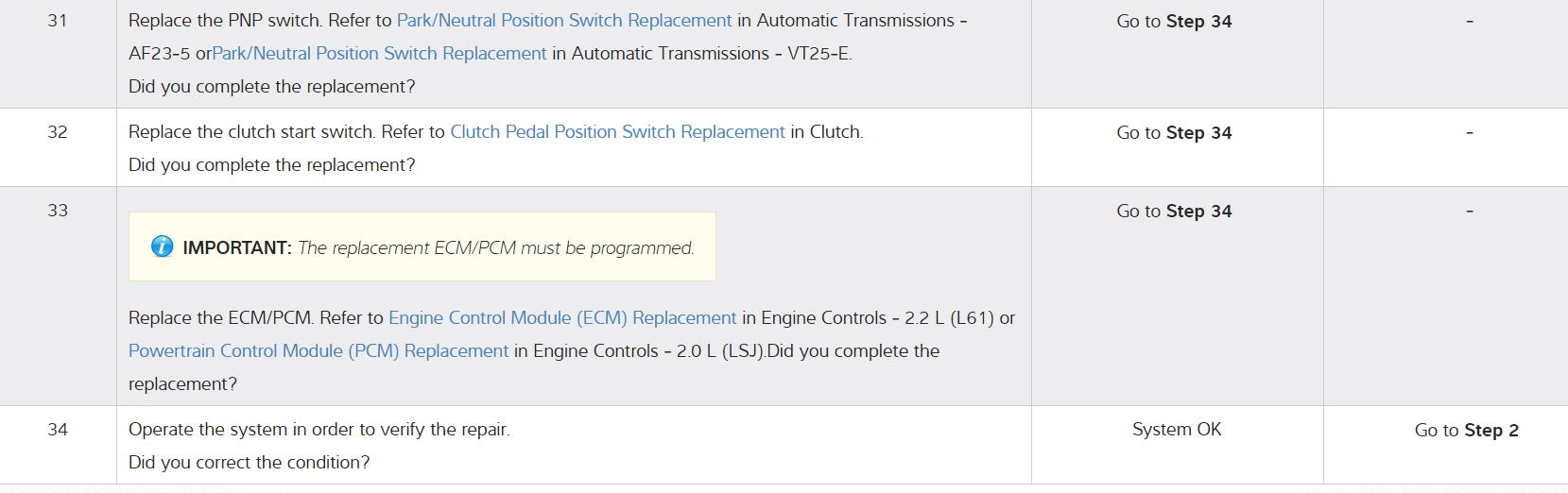Click the "System OK" cell text
1568x493 pixels.
pos(1177,430)
